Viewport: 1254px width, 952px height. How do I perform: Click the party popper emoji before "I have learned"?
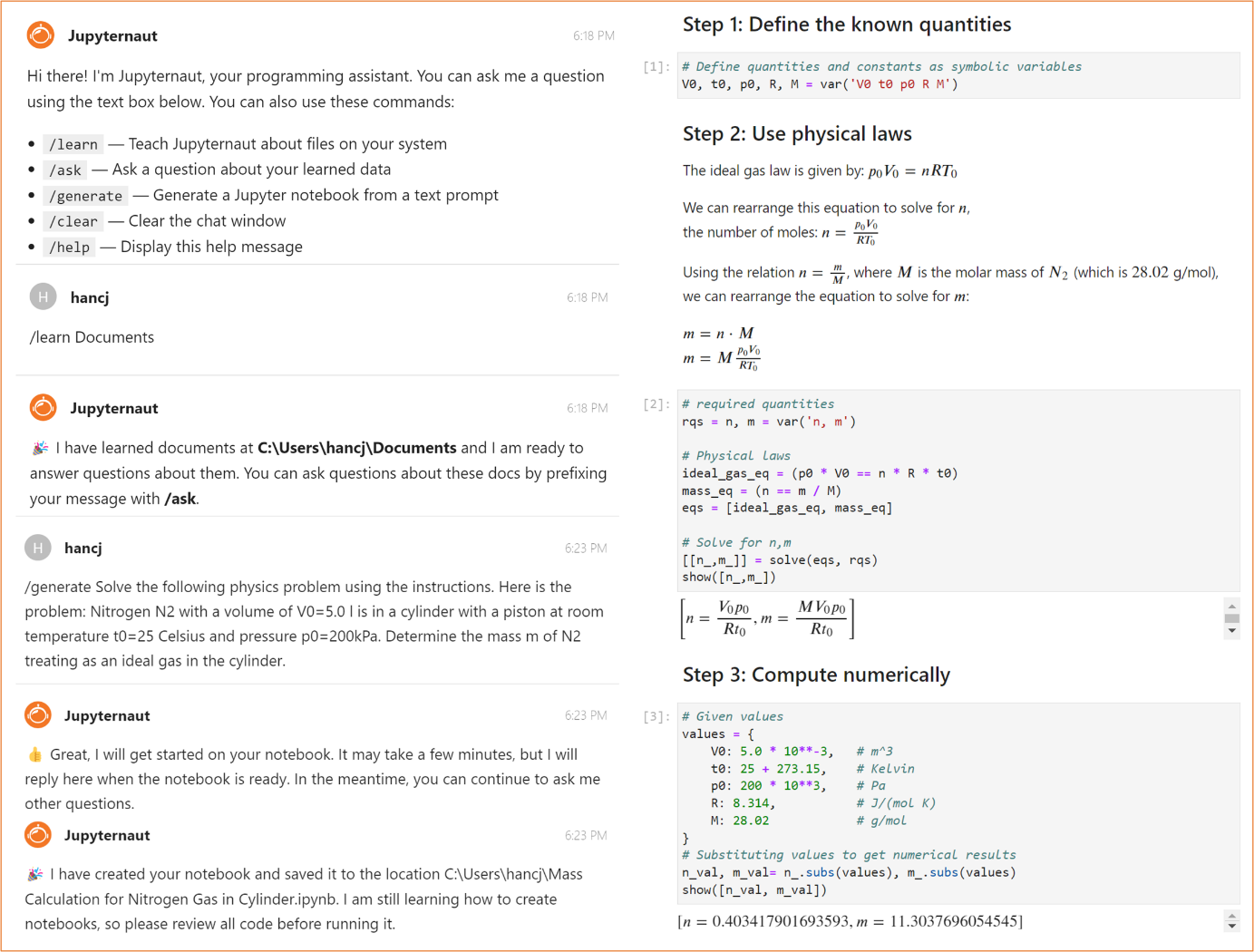pos(40,448)
